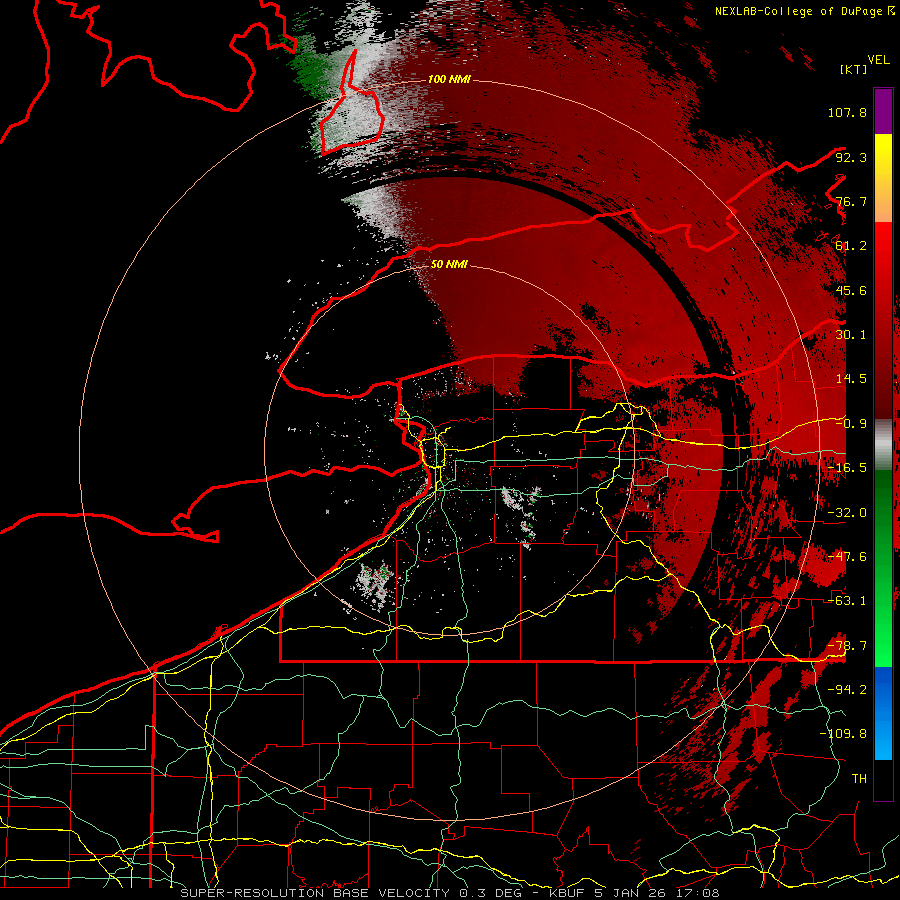Click the -63.1 velocity scale value
This screenshot has width=900, height=900.
[847, 601]
